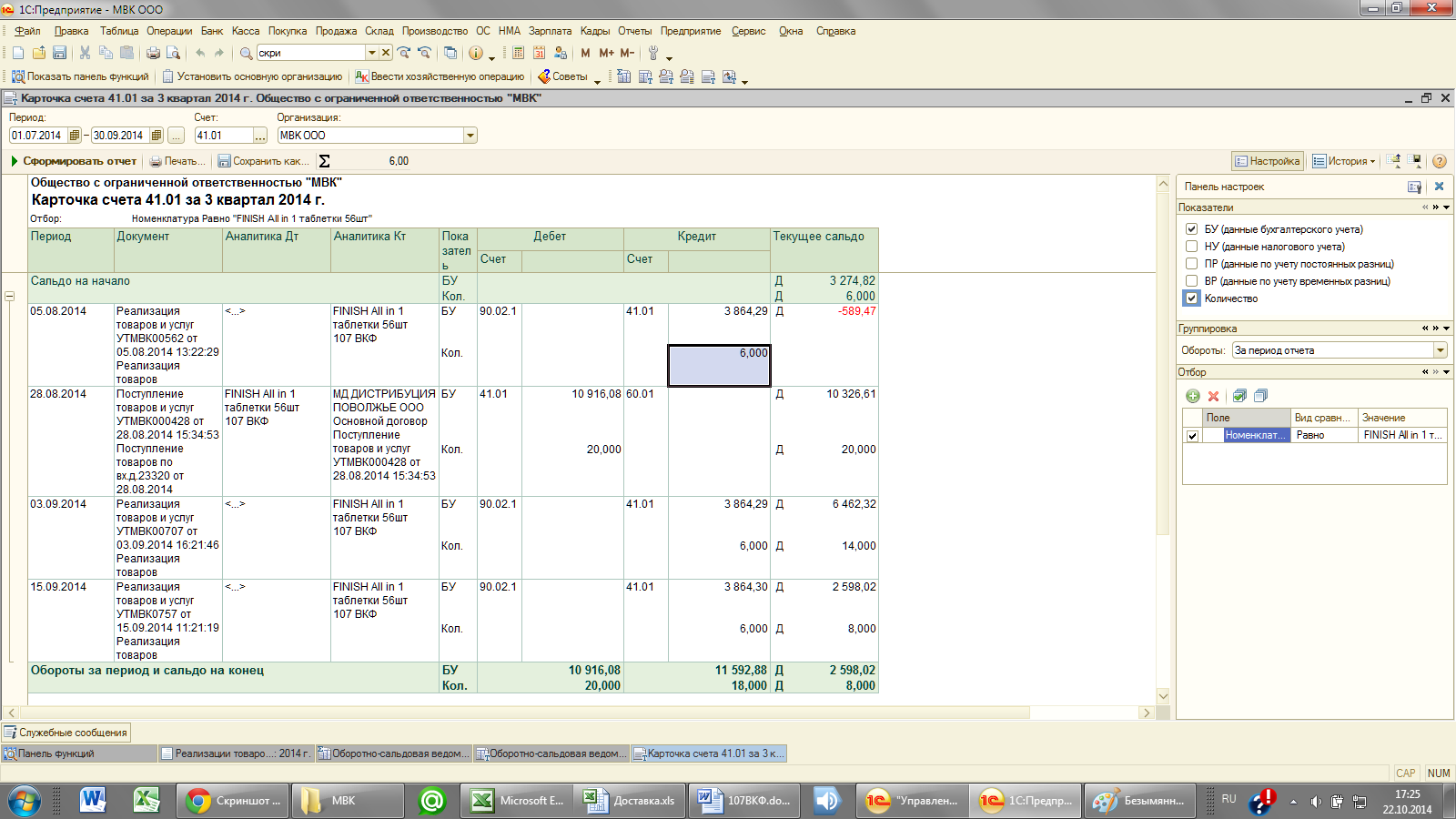Click the save floppy disk toolbar icon
The width and height of the screenshot is (1456, 819).
[59, 53]
